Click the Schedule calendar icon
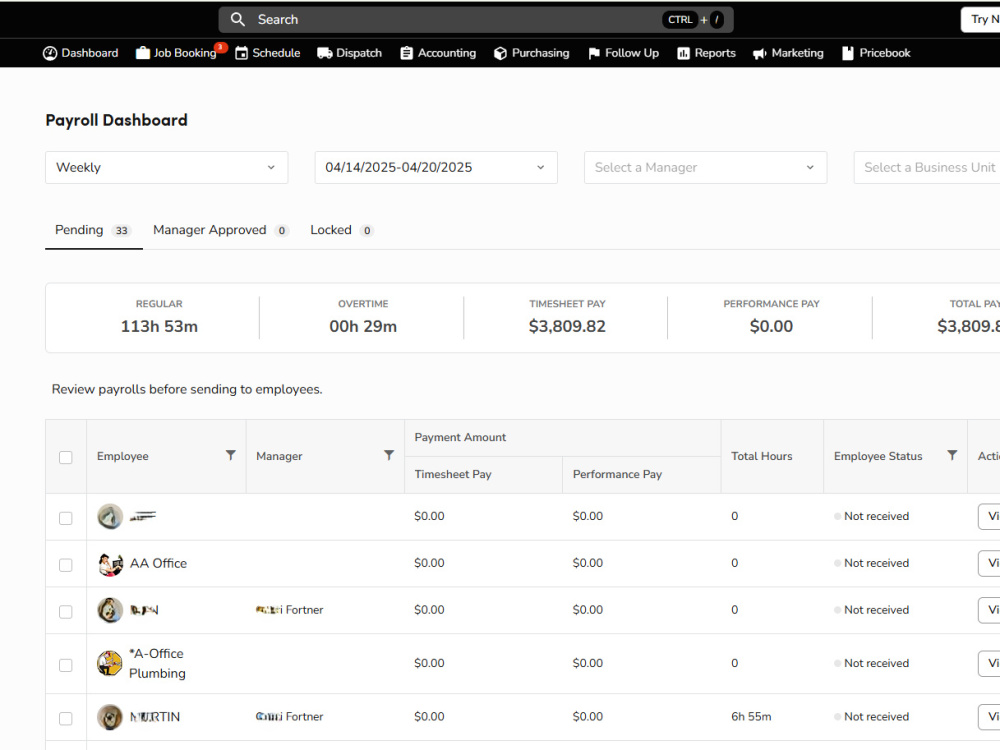 coord(242,53)
